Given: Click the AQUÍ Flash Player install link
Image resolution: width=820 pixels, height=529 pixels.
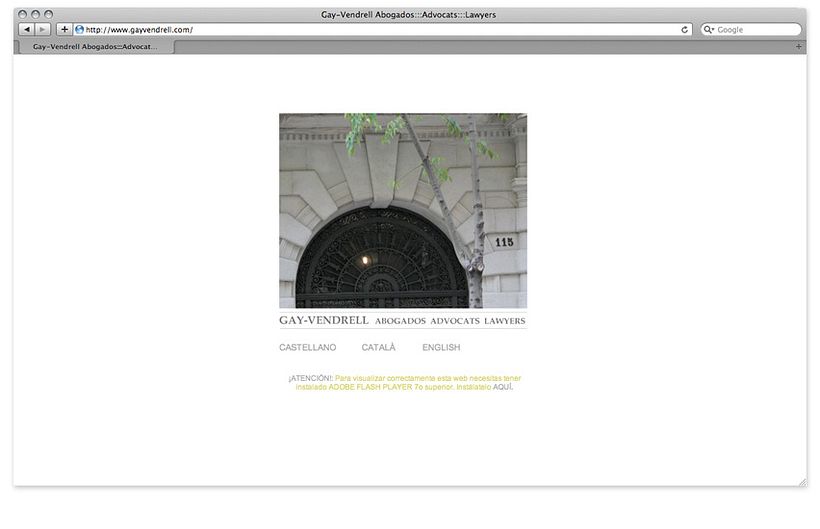Looking at the screenshot, I should (503, 387).
